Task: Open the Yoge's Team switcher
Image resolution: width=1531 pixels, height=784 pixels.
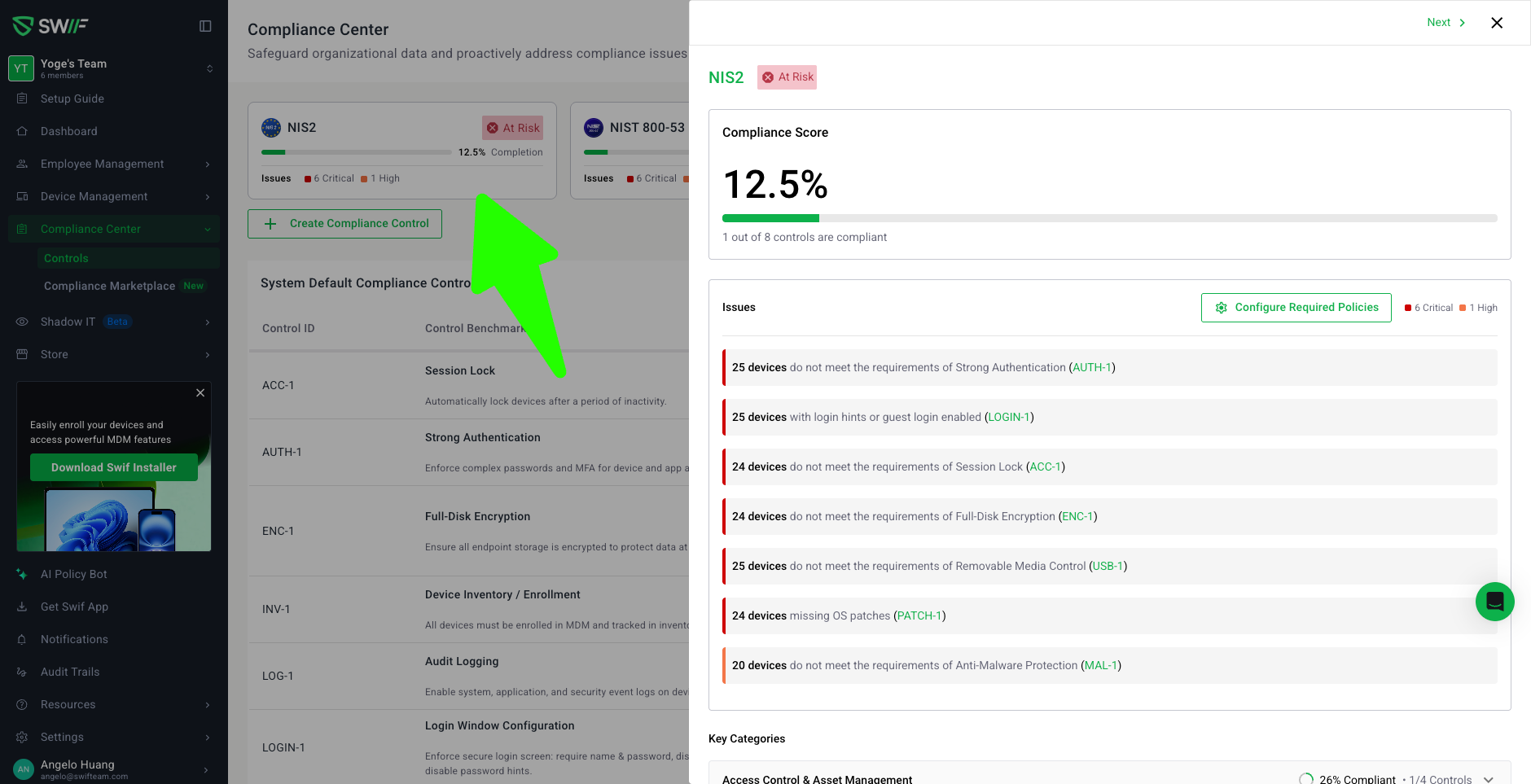Action: tap(114, 68)
